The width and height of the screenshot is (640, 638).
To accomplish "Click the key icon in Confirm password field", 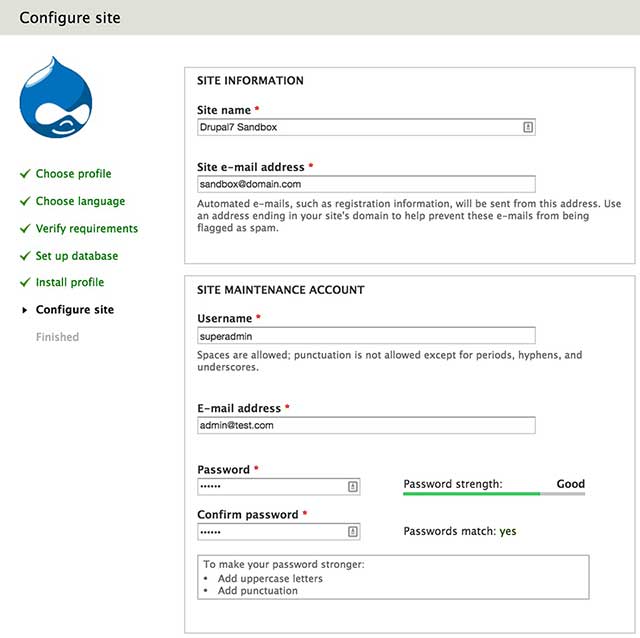I will (x=352, y=532).
